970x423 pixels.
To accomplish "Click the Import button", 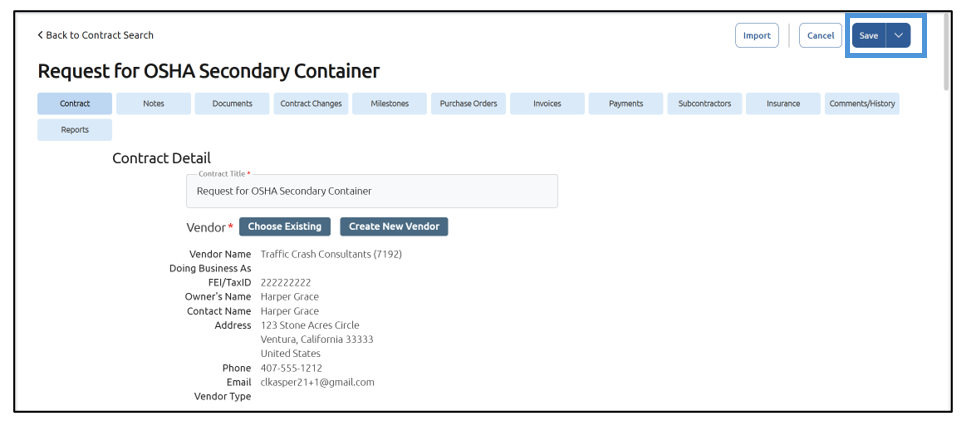I will click(x=756, y=35).
